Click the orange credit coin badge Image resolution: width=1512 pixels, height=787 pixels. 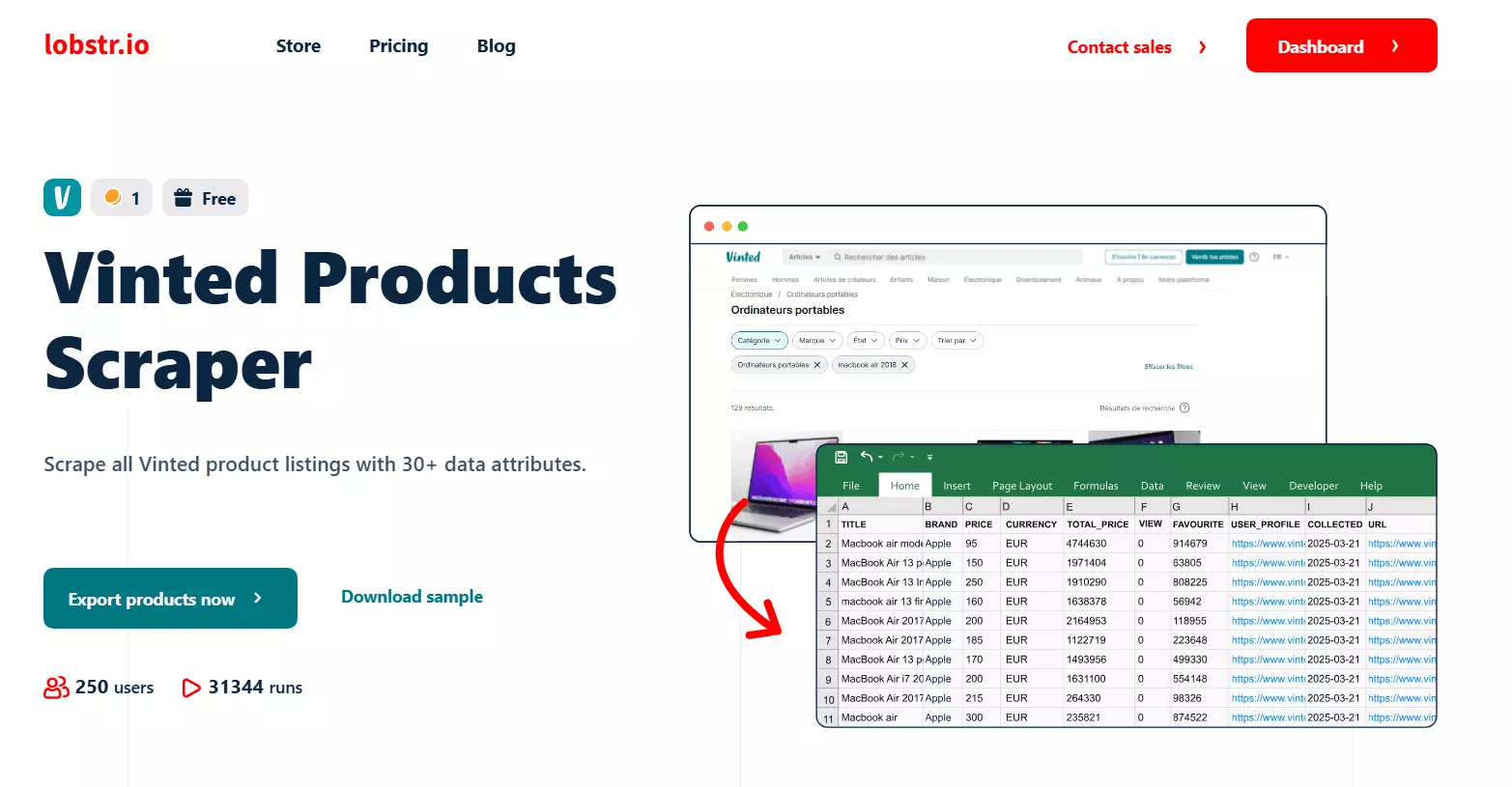click(114, 198)
